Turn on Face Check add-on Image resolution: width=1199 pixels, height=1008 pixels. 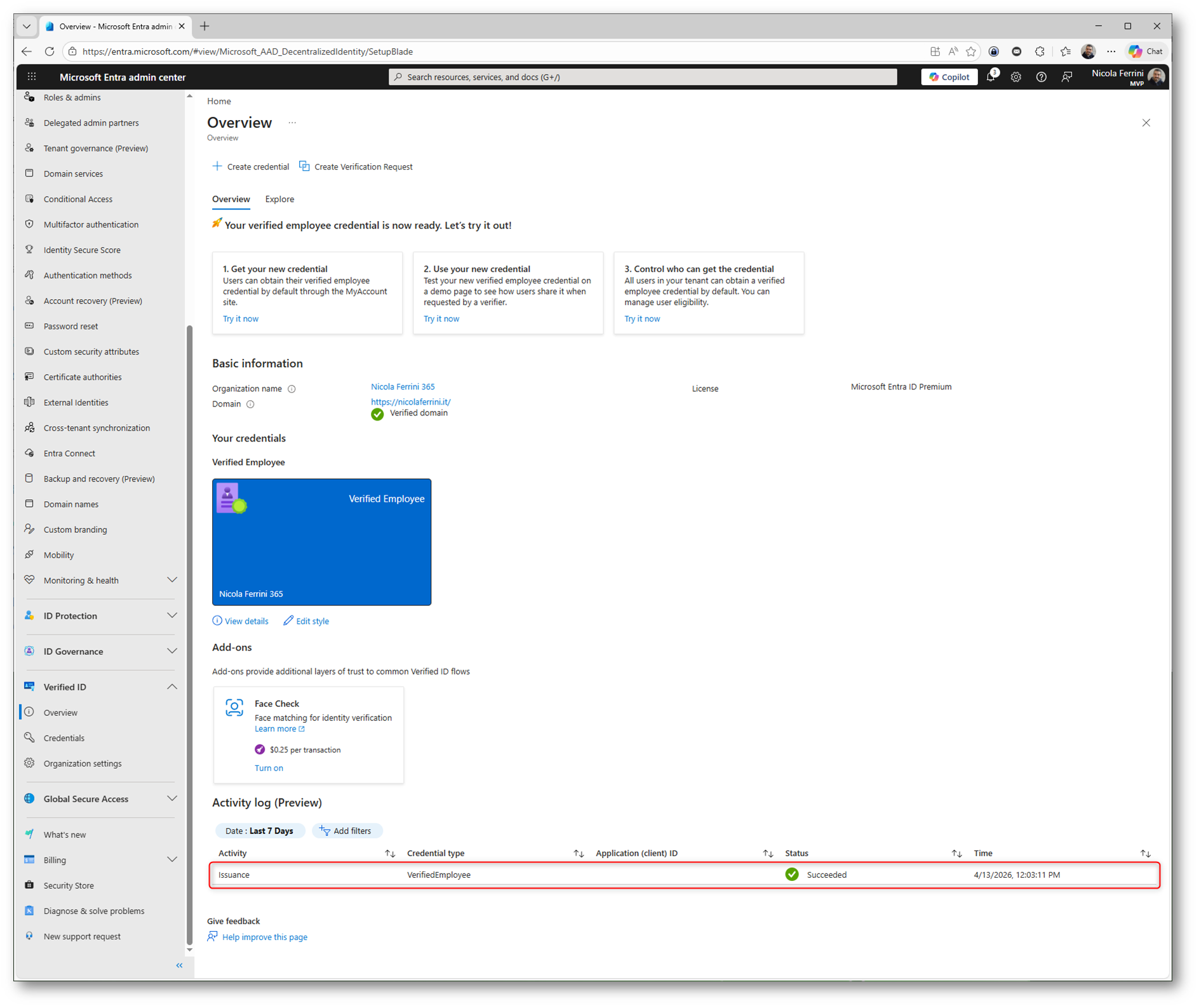269,768
